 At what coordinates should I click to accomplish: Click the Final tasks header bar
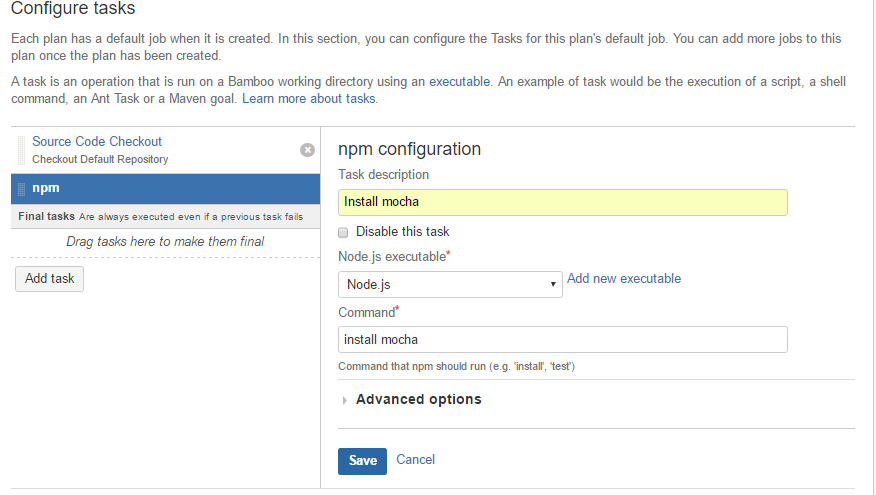pyautogui.click(x=165, y=216)
